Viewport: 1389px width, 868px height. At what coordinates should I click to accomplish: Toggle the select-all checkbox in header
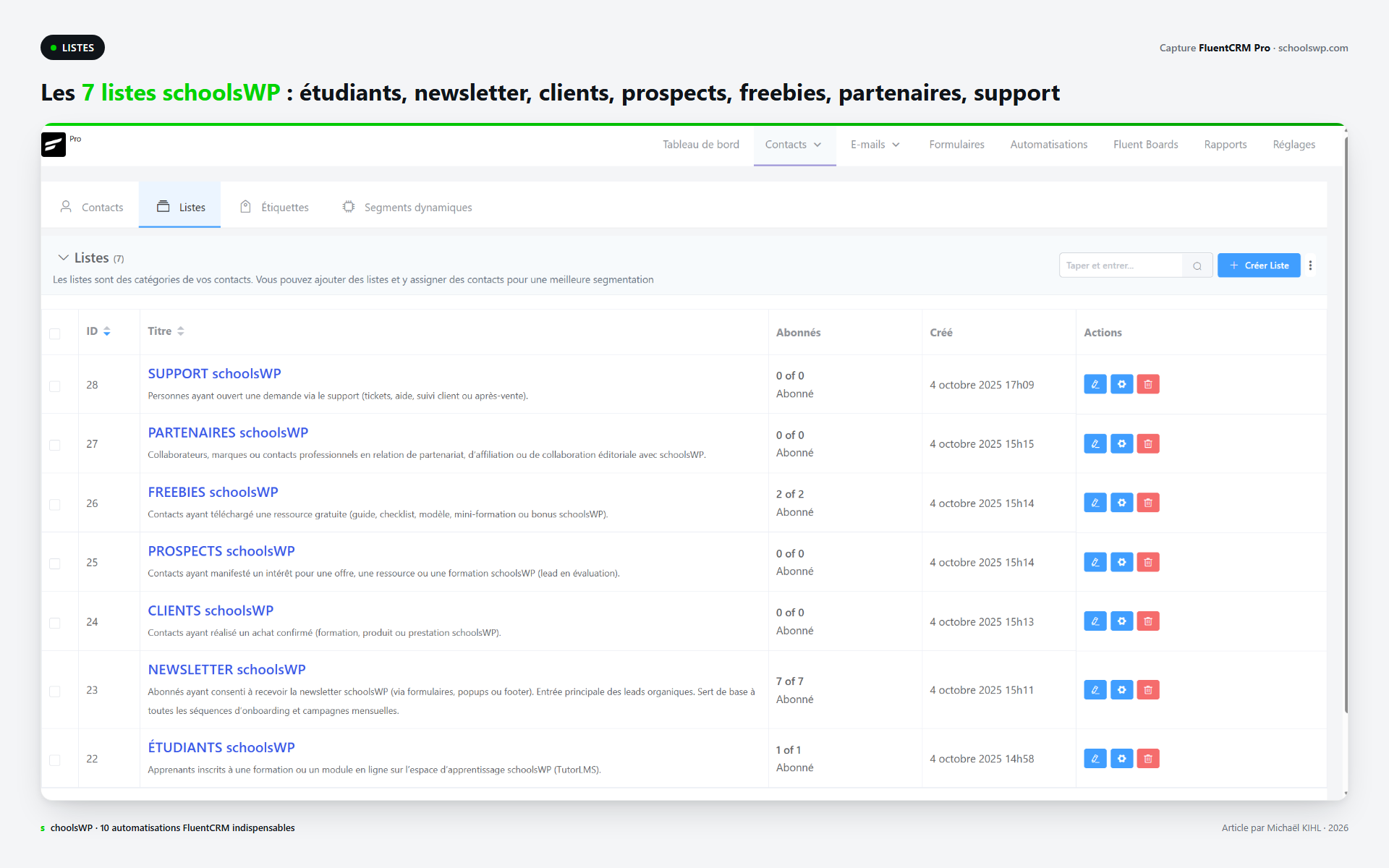click(54, 333)
